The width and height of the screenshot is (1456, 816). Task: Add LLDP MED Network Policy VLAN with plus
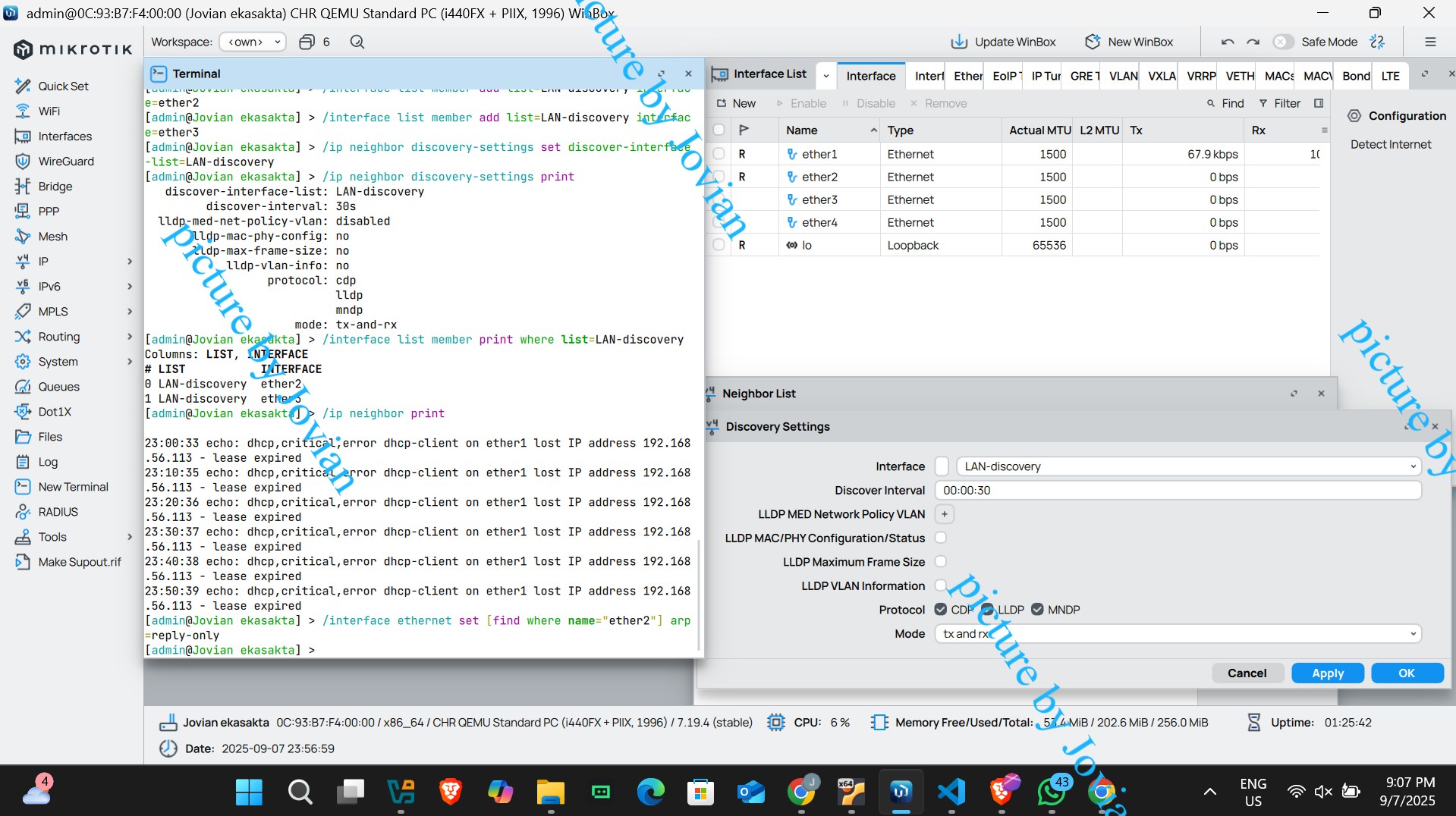pyautogui.click(x=945, y=513)
